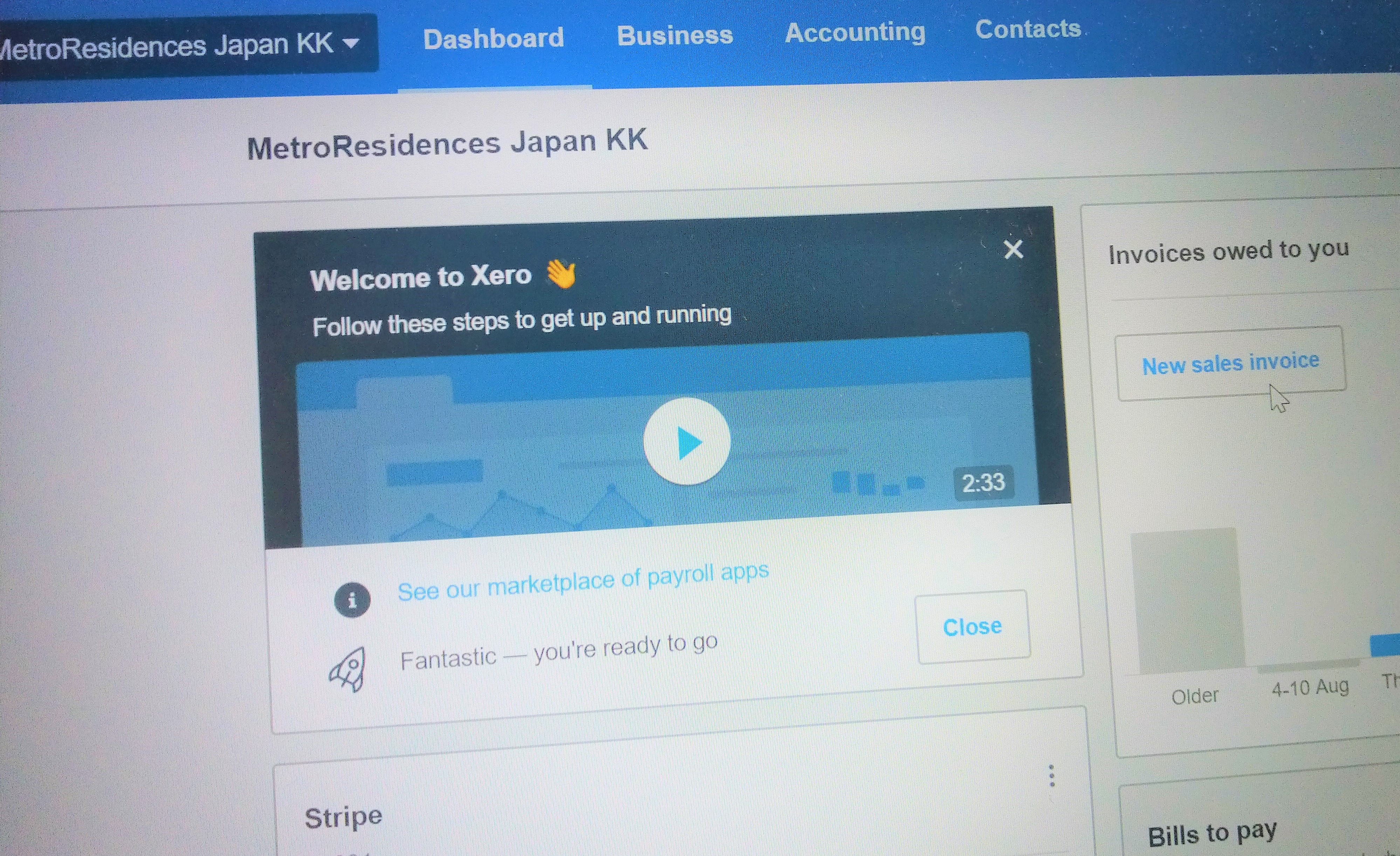Click the Stripe account widget title
The width and height of the screenshot is (1400, 856).
click(x=343, y=817)
